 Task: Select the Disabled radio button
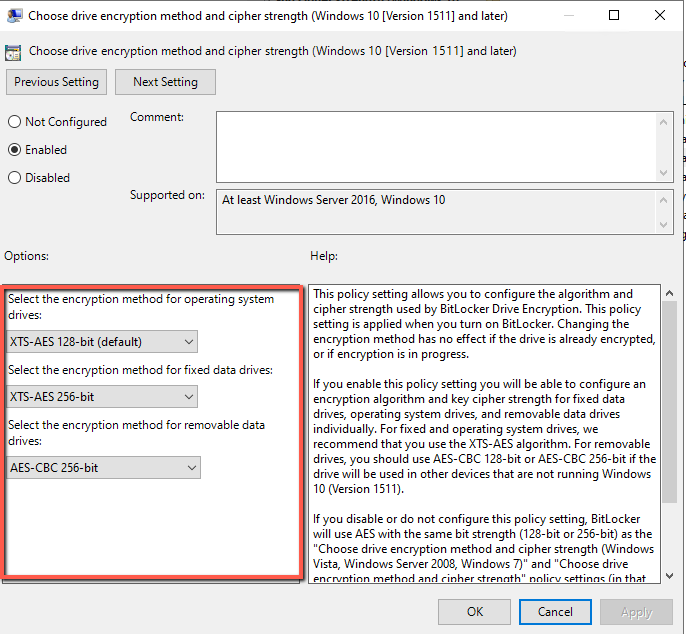tap(14, 178)
